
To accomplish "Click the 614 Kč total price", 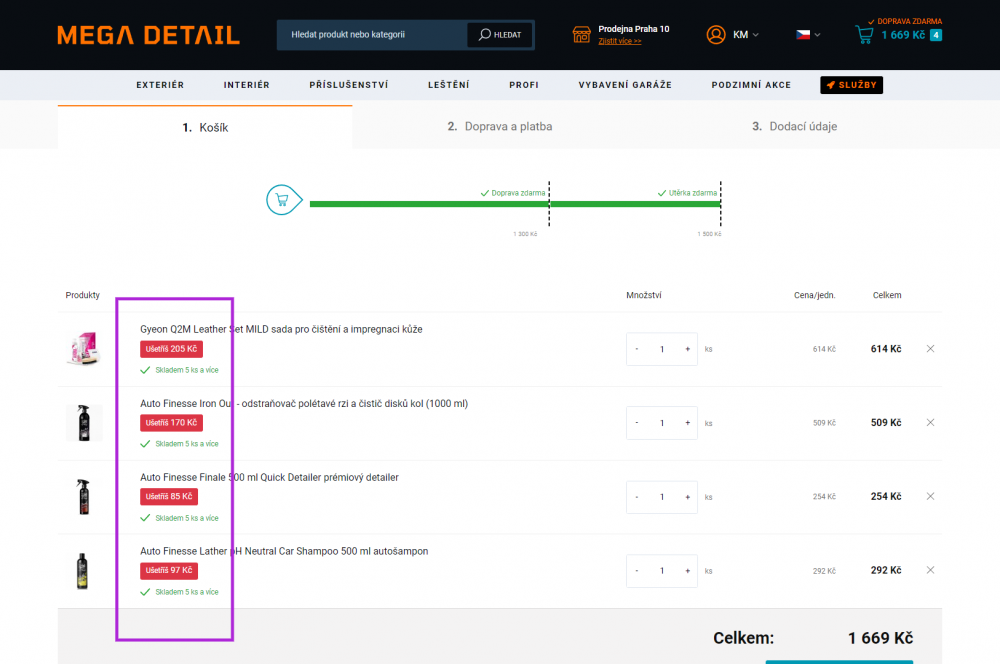I will tap(886, 349).
